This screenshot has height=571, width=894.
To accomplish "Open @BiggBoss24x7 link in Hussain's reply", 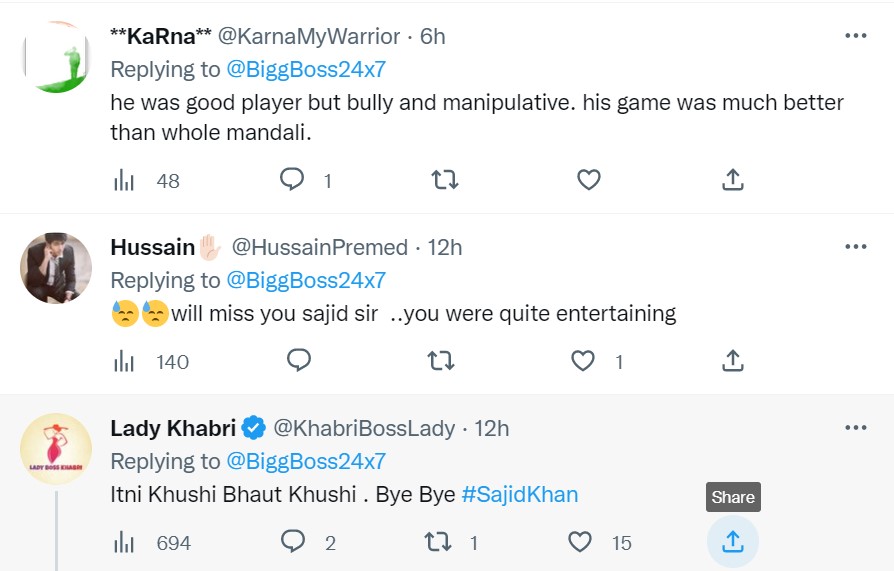I will [x=306, y=280].
